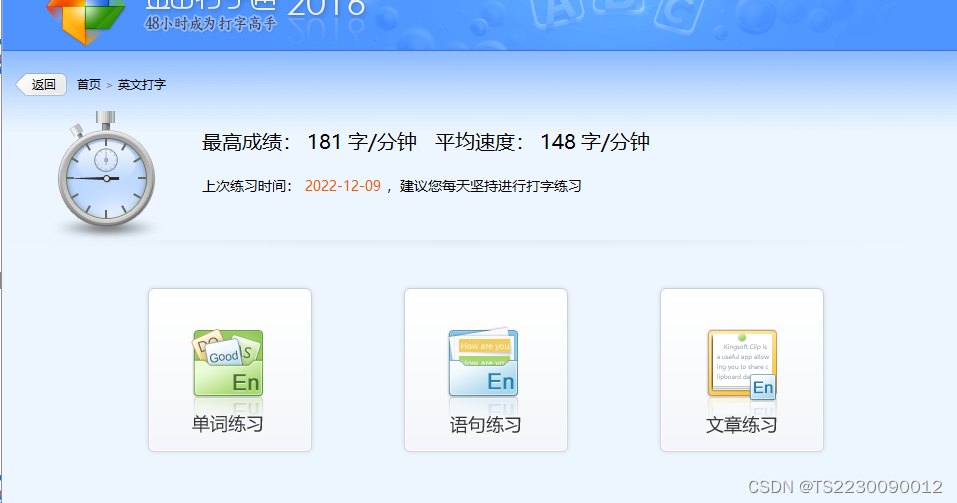
Task: Click the green 'Good' word practice icon
Action: point(228,363)
